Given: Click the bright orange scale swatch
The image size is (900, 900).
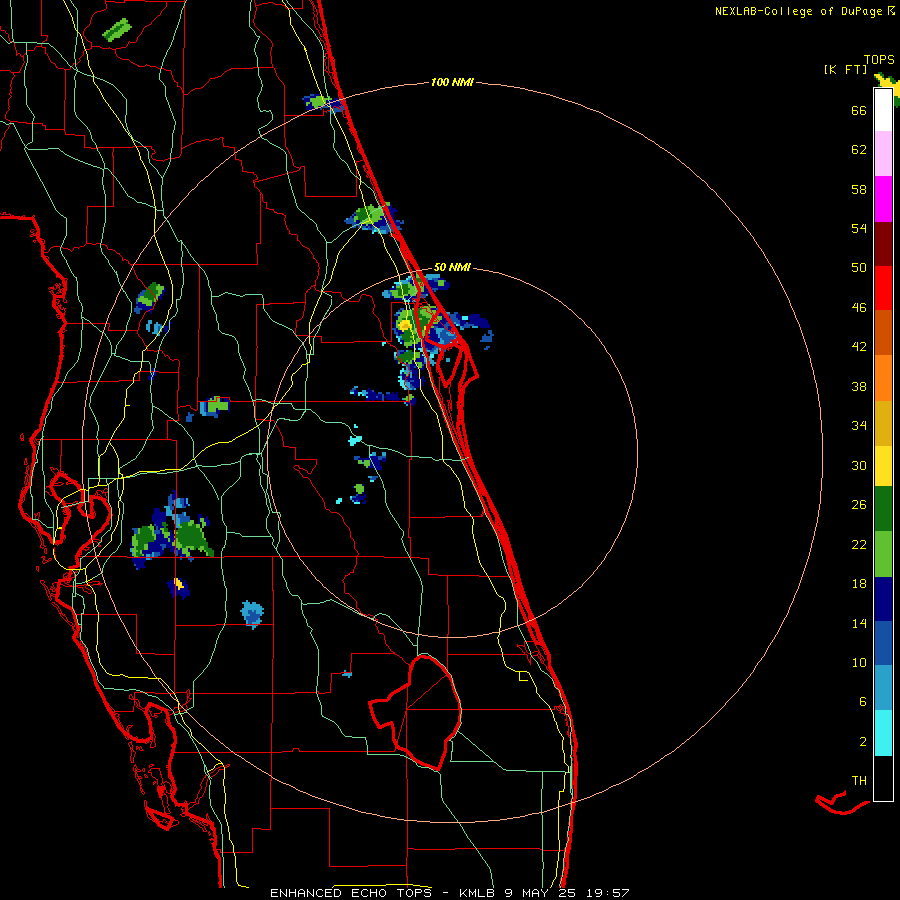Looking at the screenshot, I should [x=883, y=378].
